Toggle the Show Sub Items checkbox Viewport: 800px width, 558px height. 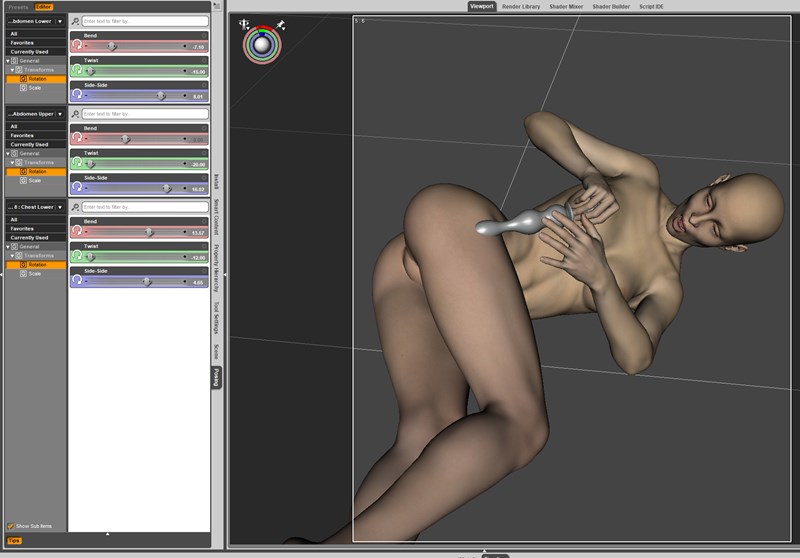[x=11, y=526]
